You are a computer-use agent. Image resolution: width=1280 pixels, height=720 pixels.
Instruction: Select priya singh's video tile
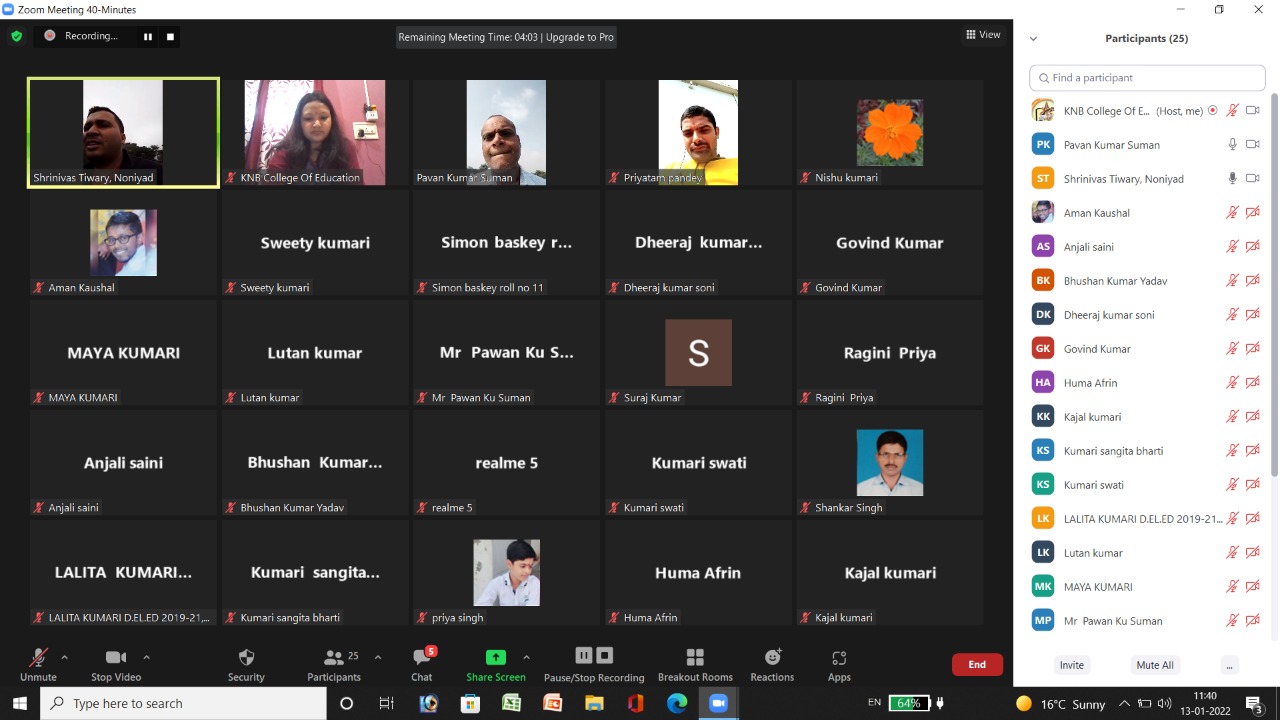point(506,572)
